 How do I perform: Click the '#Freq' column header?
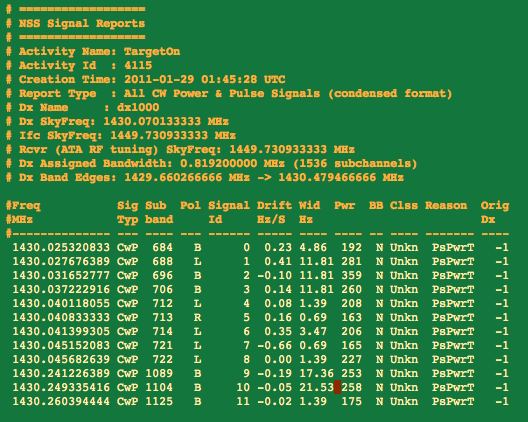(x=23, y=205)
